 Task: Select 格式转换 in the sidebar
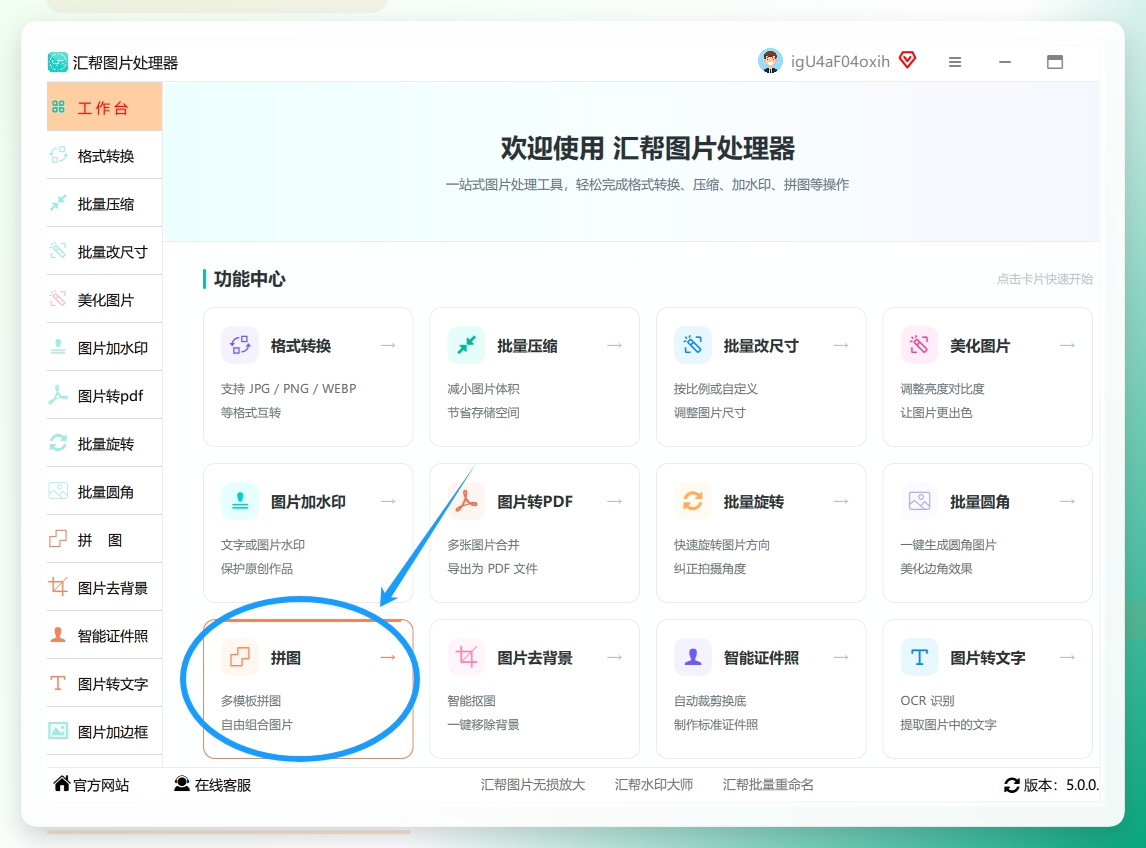(x=105, y=155)
